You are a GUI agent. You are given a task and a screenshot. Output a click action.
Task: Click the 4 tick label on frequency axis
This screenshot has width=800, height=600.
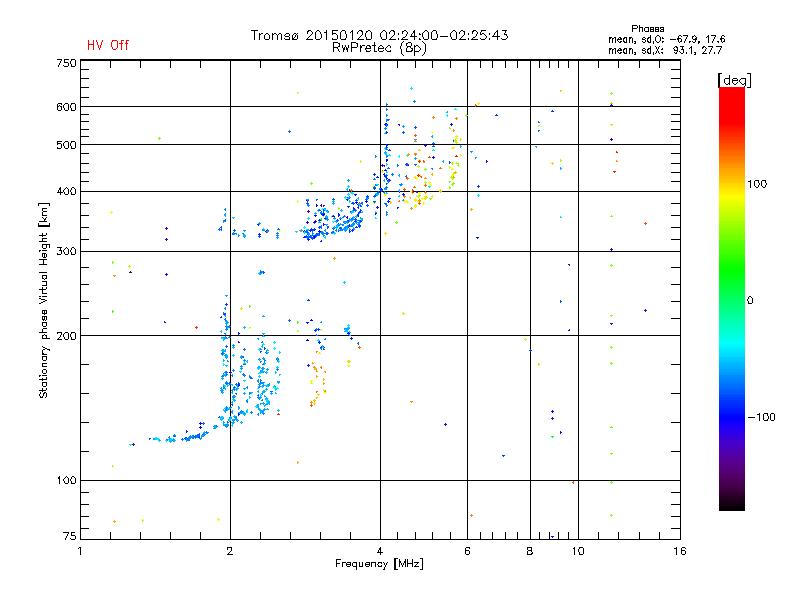coord(380,552)
